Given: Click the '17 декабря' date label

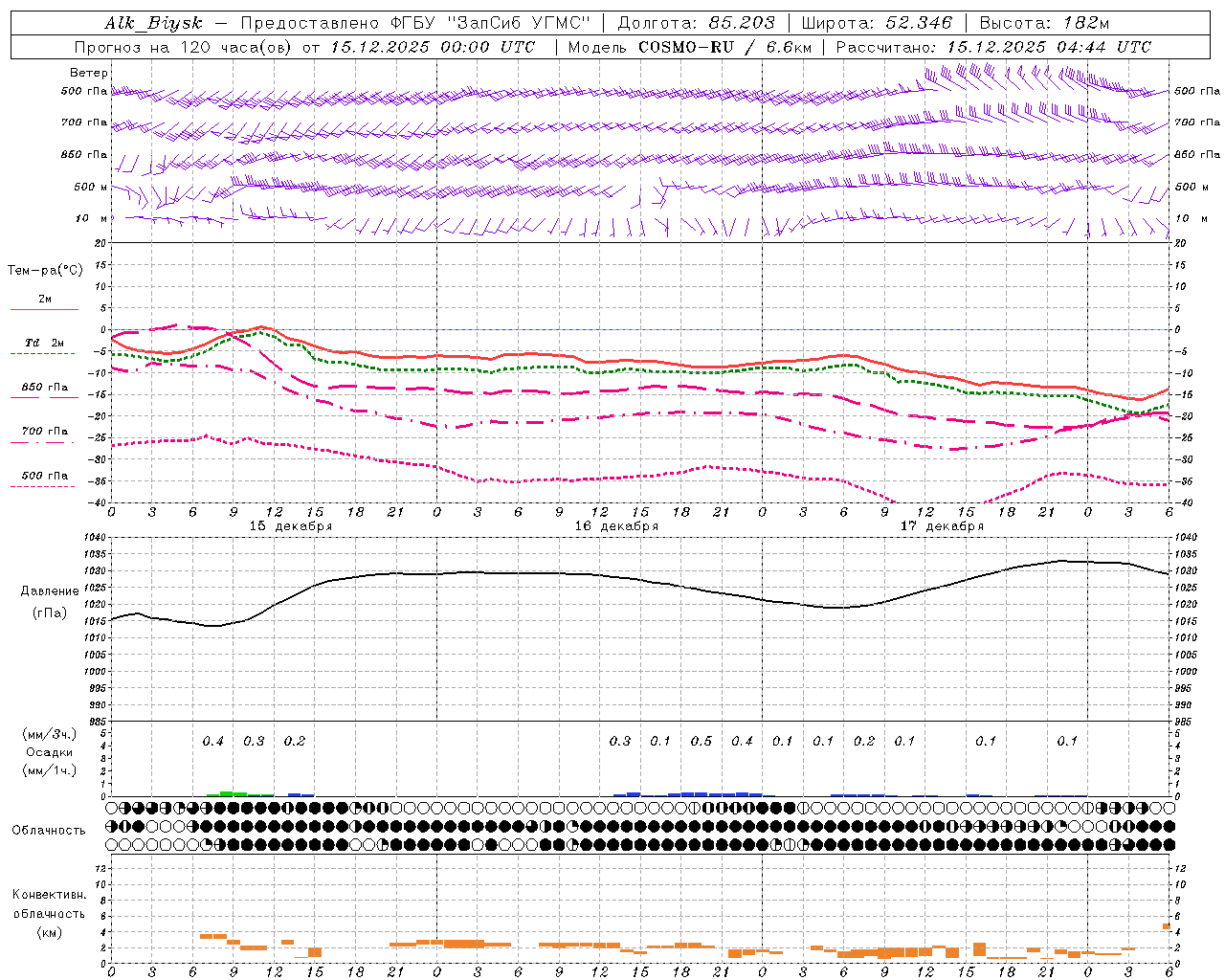Looking at the screenshot, I should (x=942, y=526).
